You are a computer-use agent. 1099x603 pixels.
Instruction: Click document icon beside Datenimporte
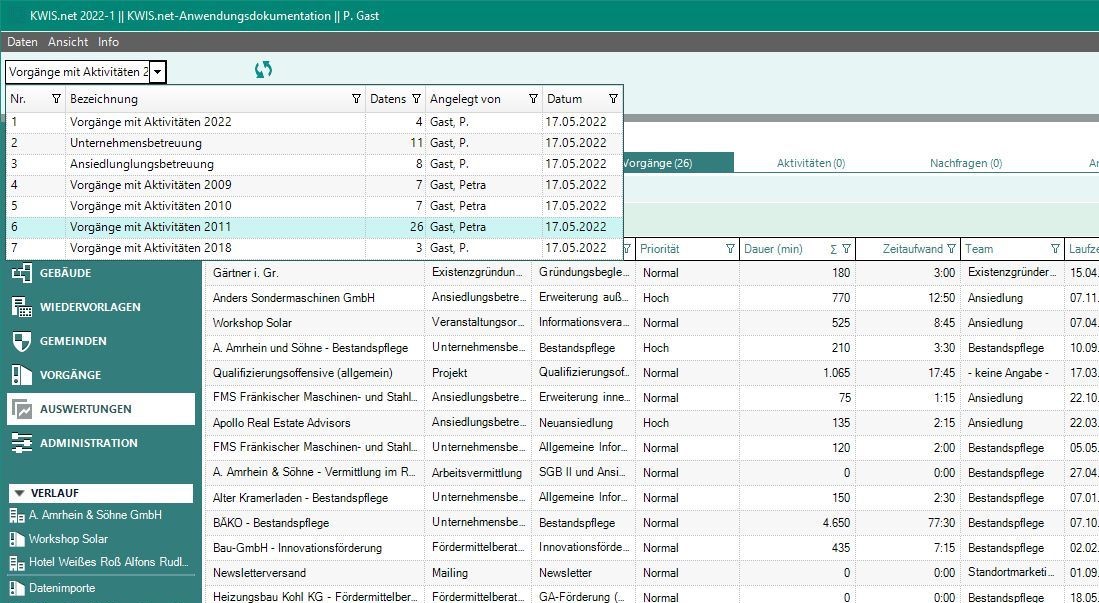click(17, 588)
